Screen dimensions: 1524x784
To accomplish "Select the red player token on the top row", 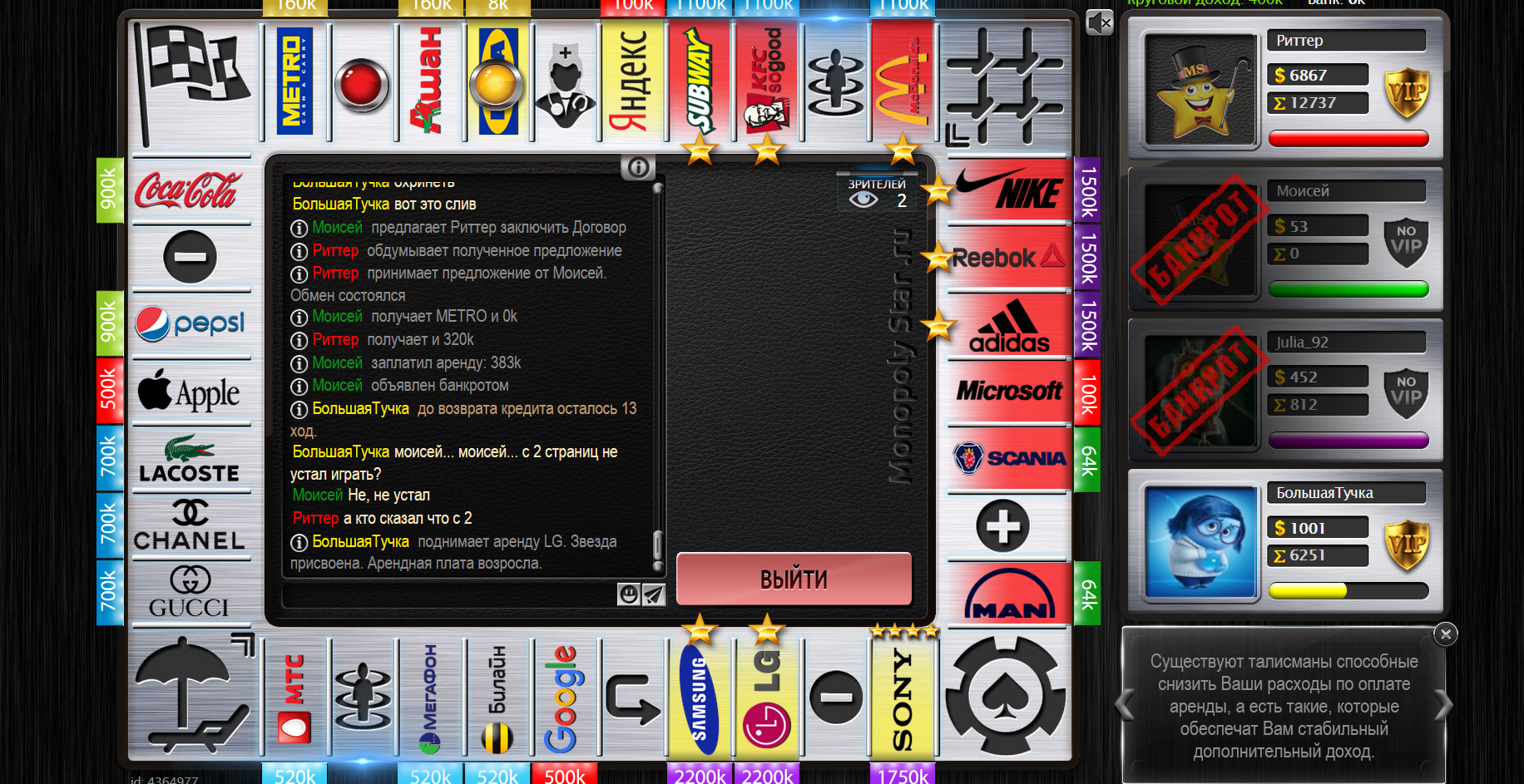I will click(x=362, y=85).
